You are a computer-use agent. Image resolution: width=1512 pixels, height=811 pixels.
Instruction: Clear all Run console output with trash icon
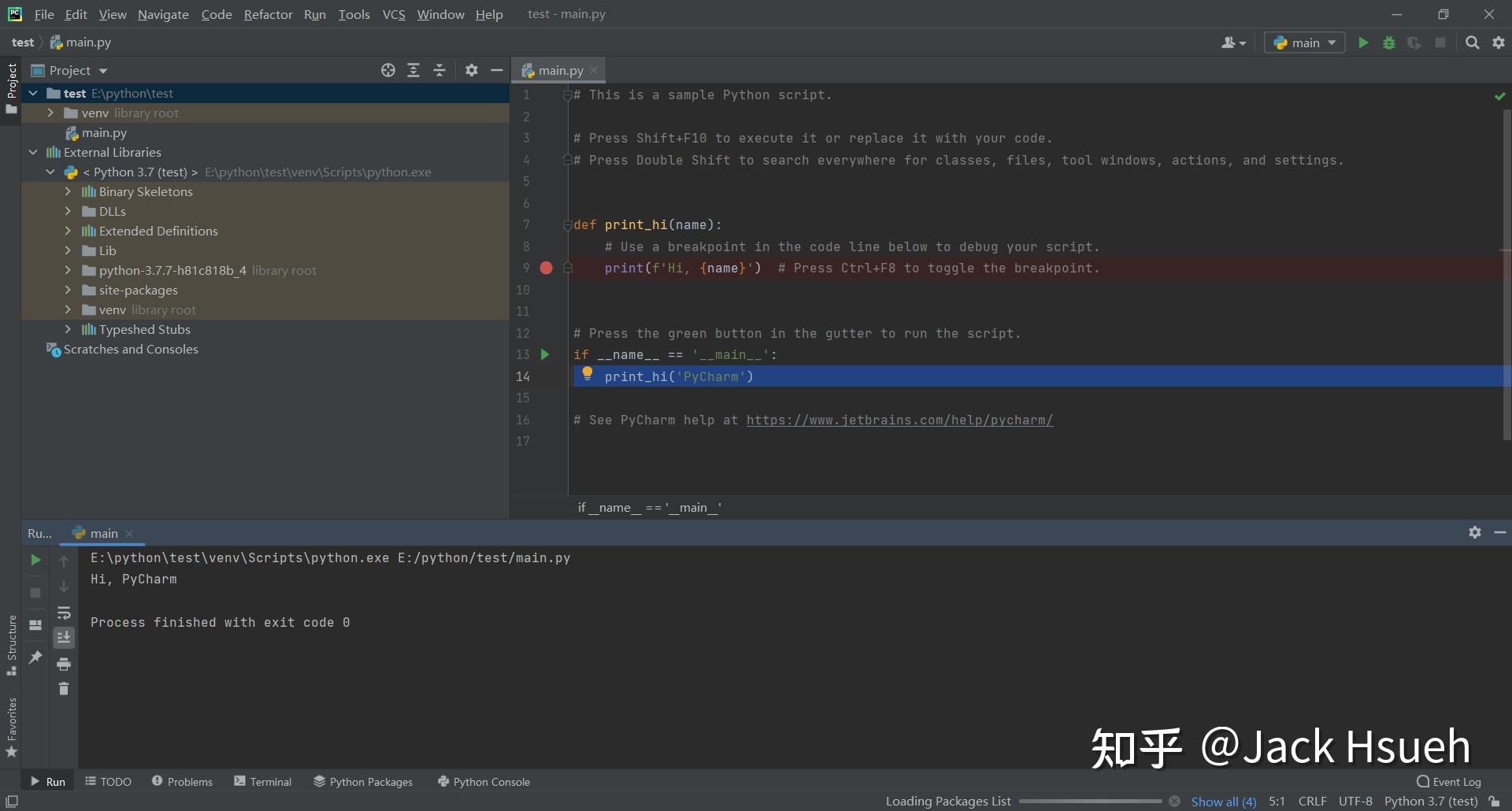point(64,689)
